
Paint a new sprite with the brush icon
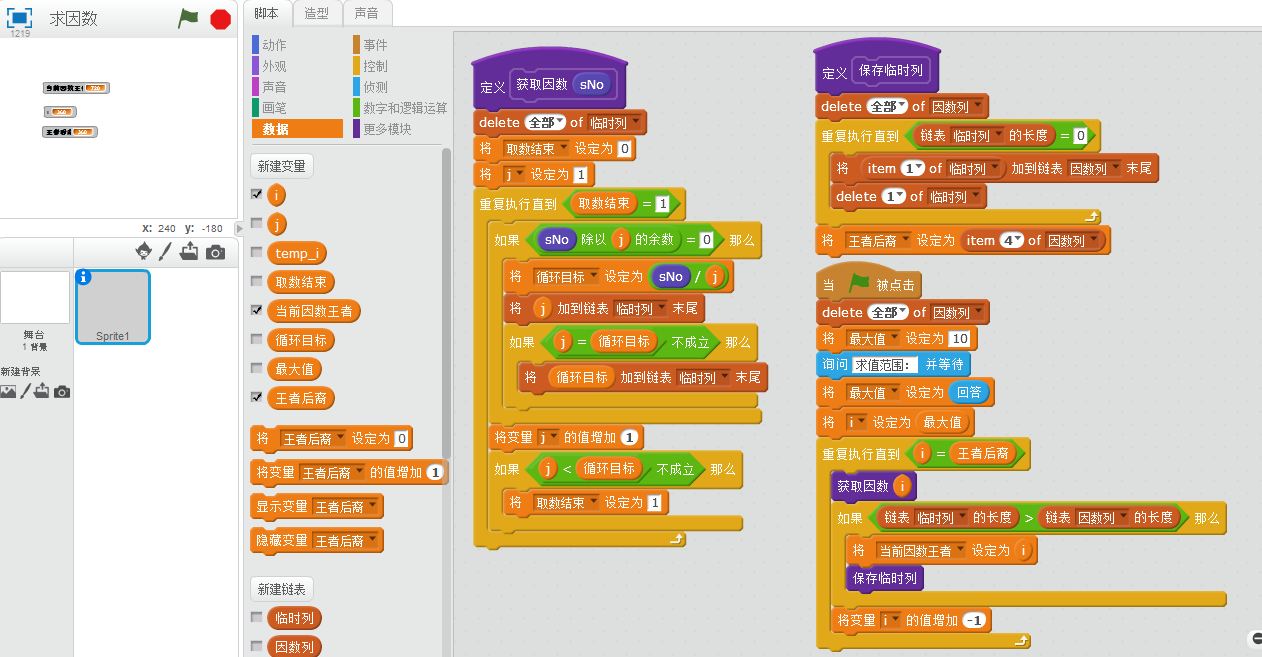(166, 252)
